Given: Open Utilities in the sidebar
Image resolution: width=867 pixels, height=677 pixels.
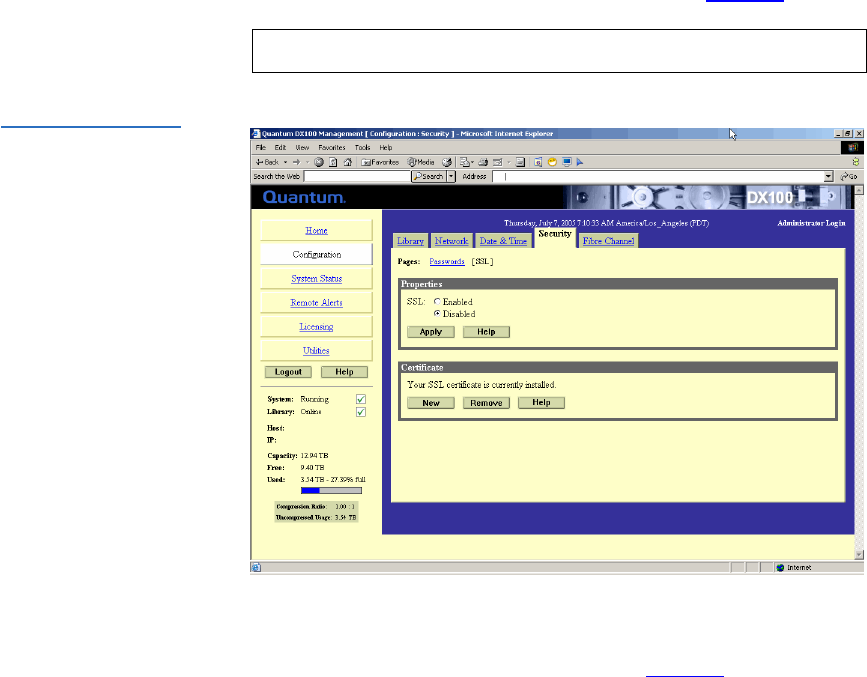Looking at the screenshot, I should (x=316, y=351).
